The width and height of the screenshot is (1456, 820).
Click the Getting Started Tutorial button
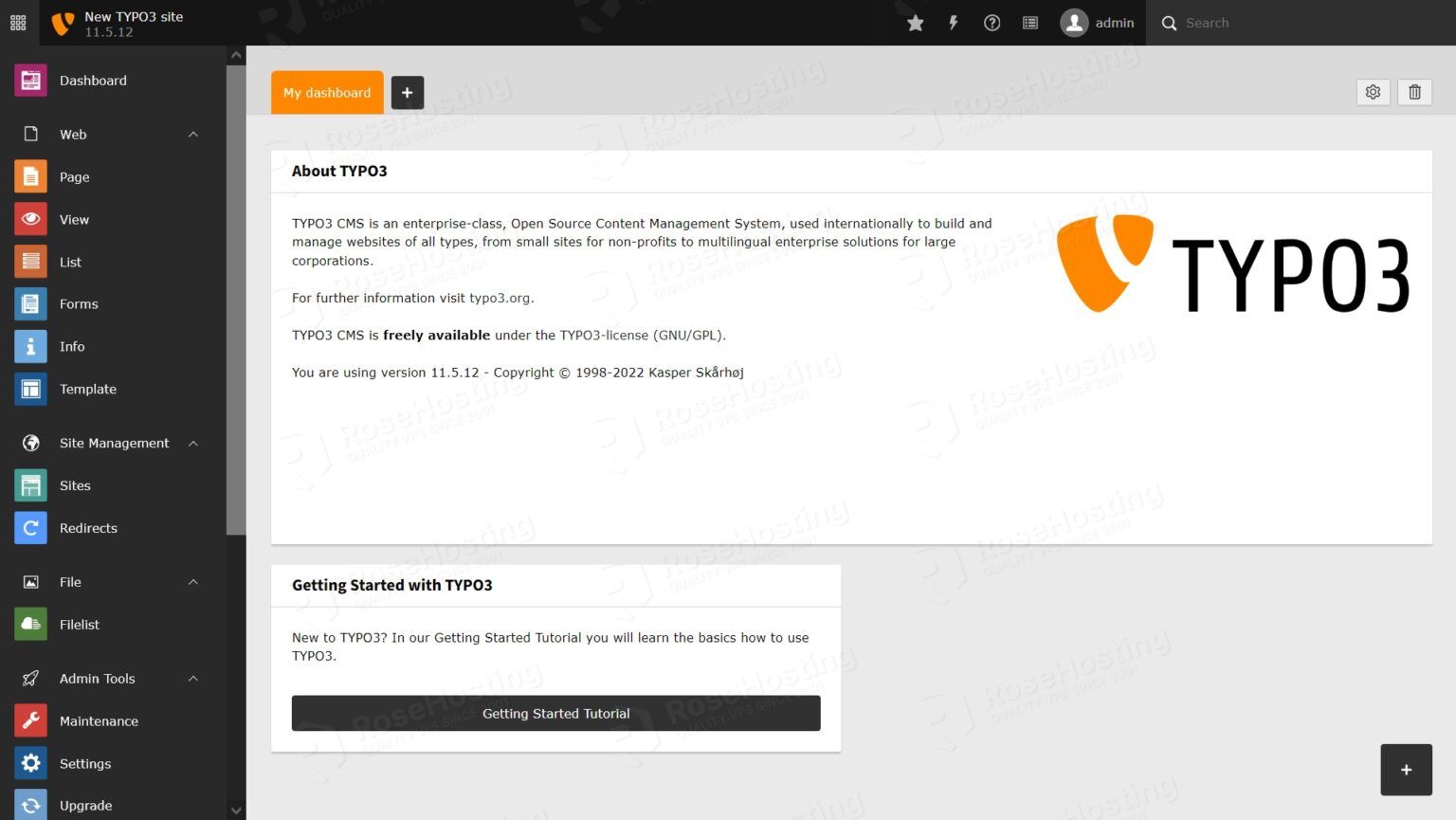(x=555, y=713)
